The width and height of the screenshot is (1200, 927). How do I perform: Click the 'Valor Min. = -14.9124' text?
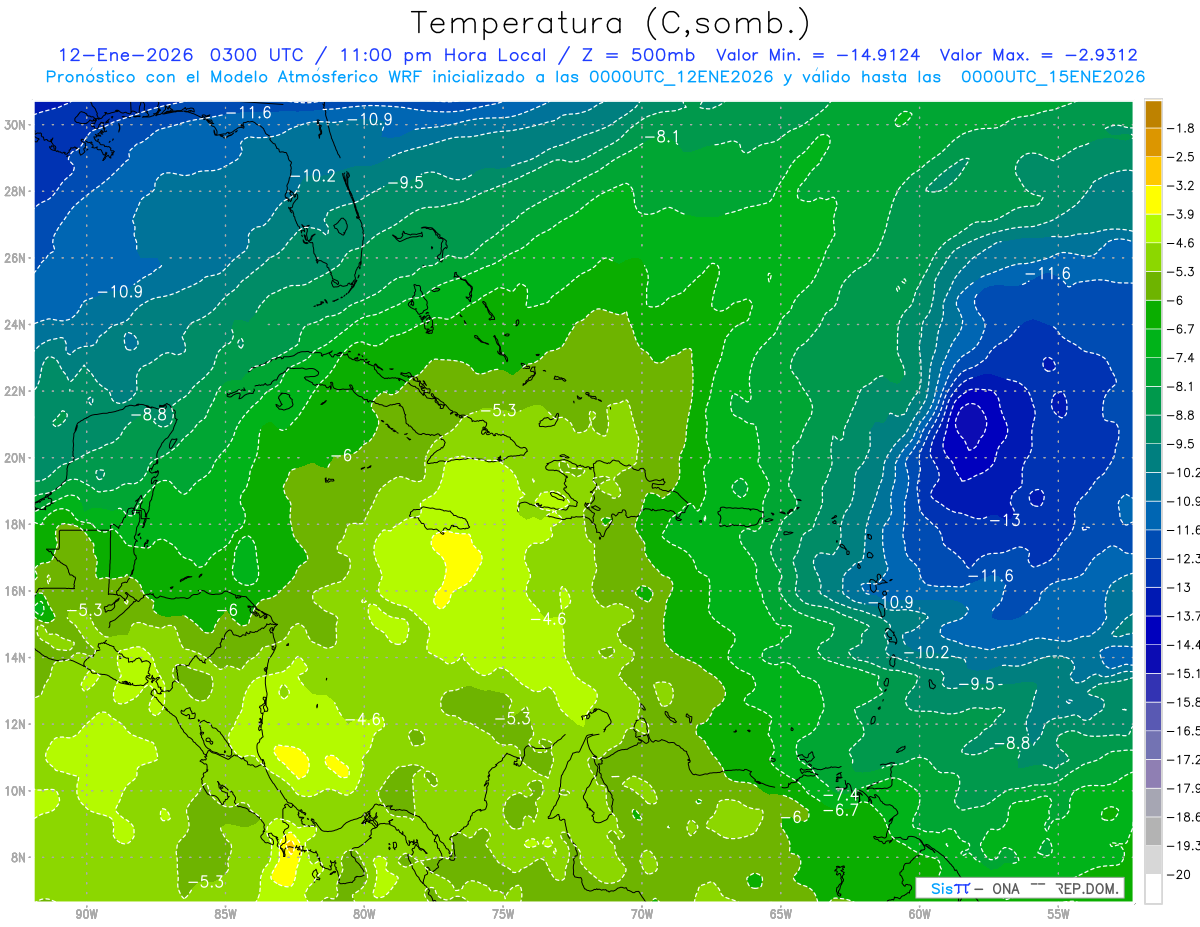[820, 55]
